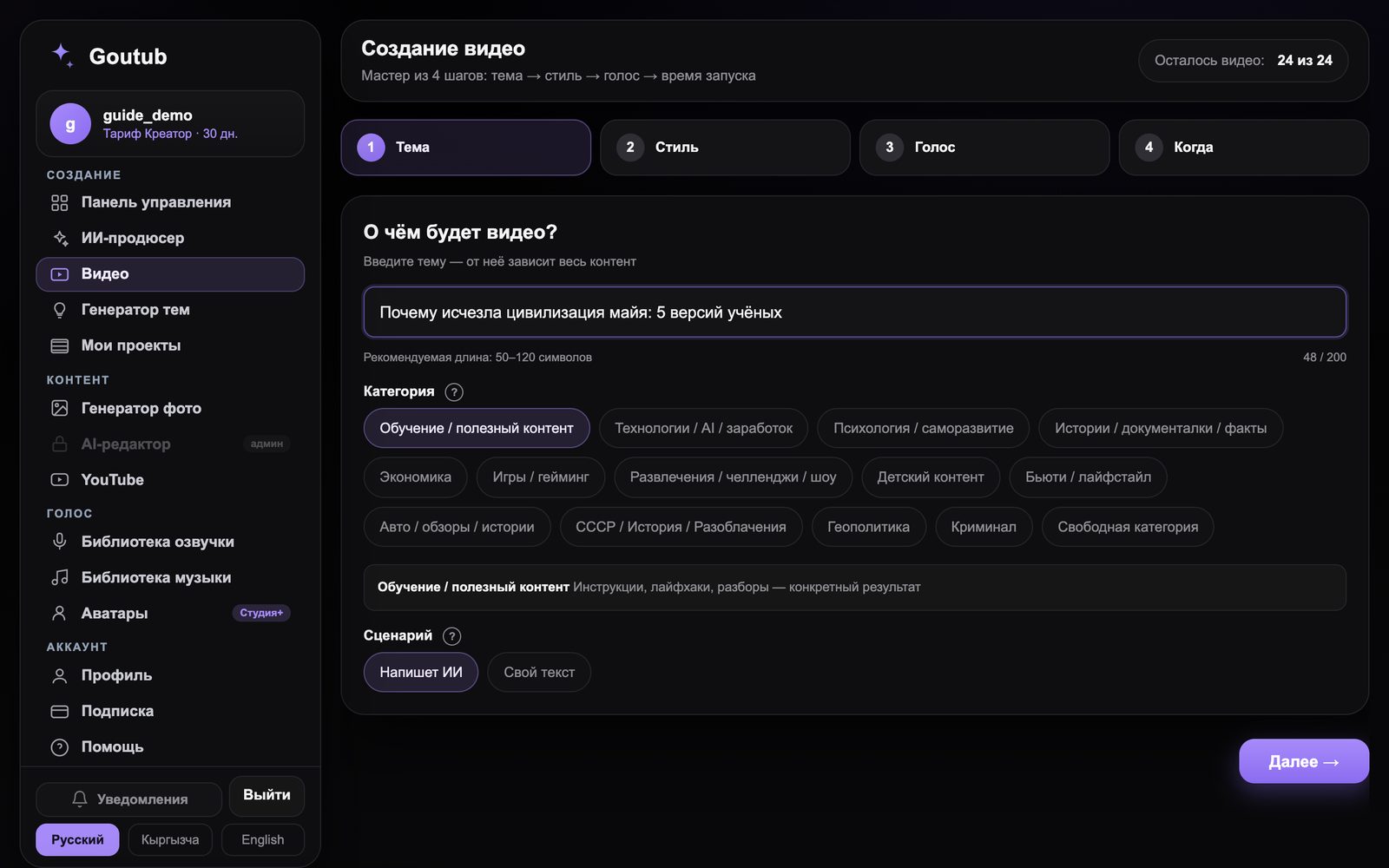Viewport: 1389px width, 868px height.
Task: Click the YouTube play icon in sidebar
Action: [60, 480]
